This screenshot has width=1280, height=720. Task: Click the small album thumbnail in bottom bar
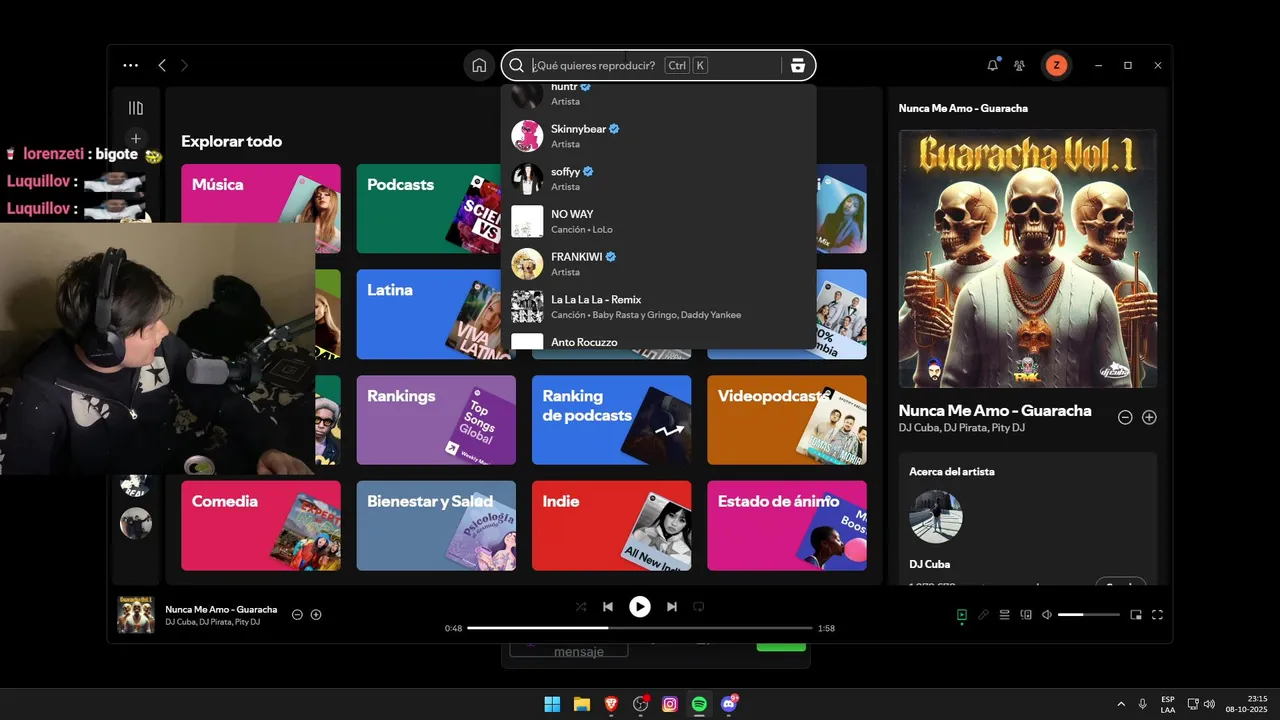click(136, 615)
